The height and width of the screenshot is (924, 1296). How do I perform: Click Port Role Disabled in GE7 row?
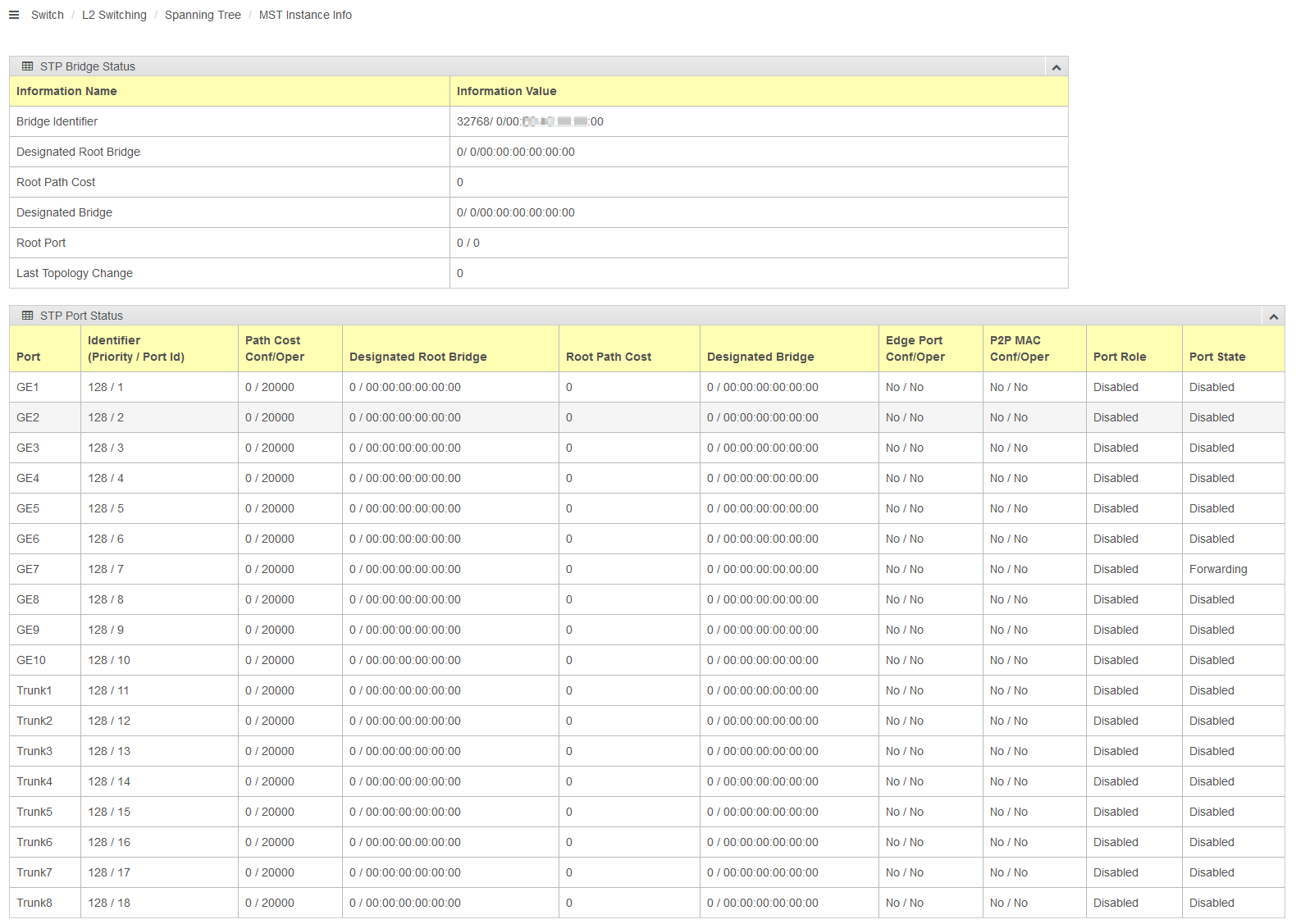click(x=1116, y=569)
